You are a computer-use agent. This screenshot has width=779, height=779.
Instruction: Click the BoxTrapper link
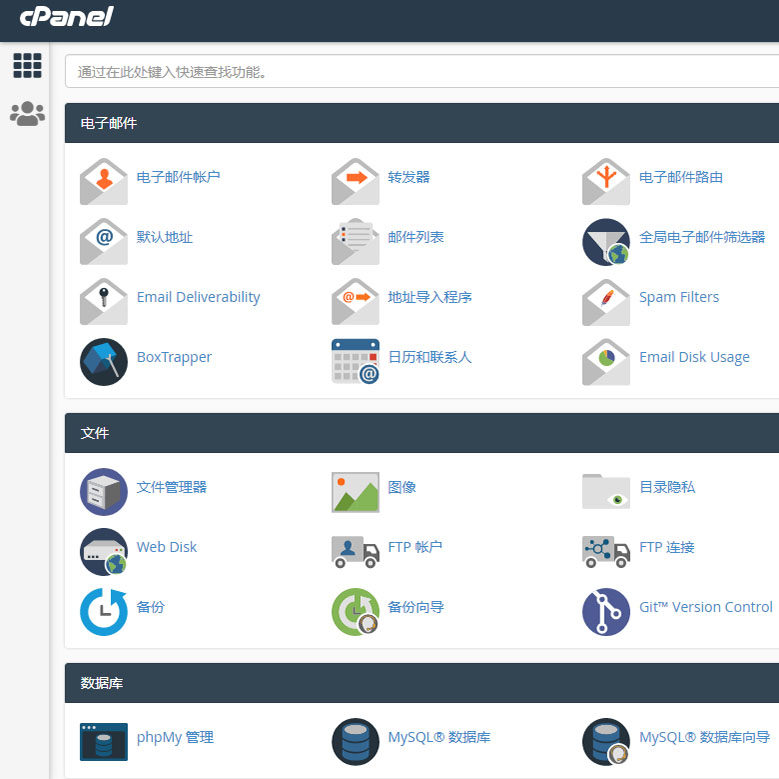174,357
